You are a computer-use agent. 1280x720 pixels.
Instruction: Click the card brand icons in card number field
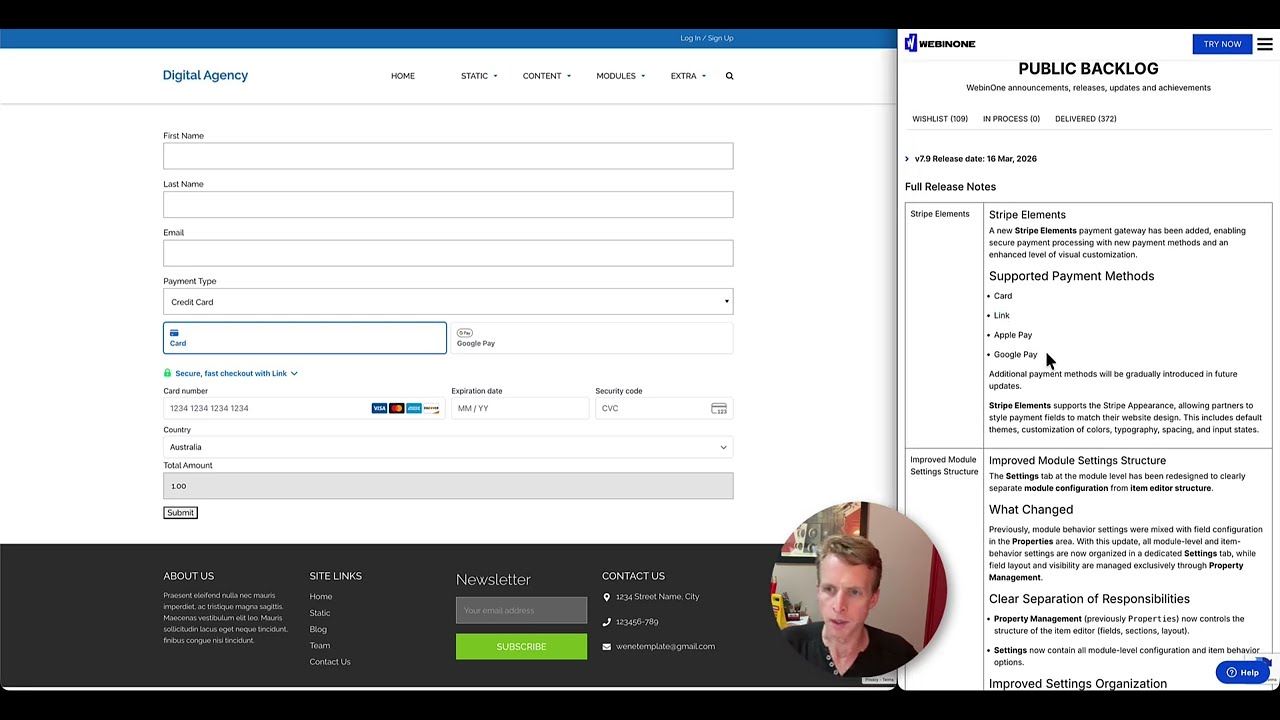point(405,408)
